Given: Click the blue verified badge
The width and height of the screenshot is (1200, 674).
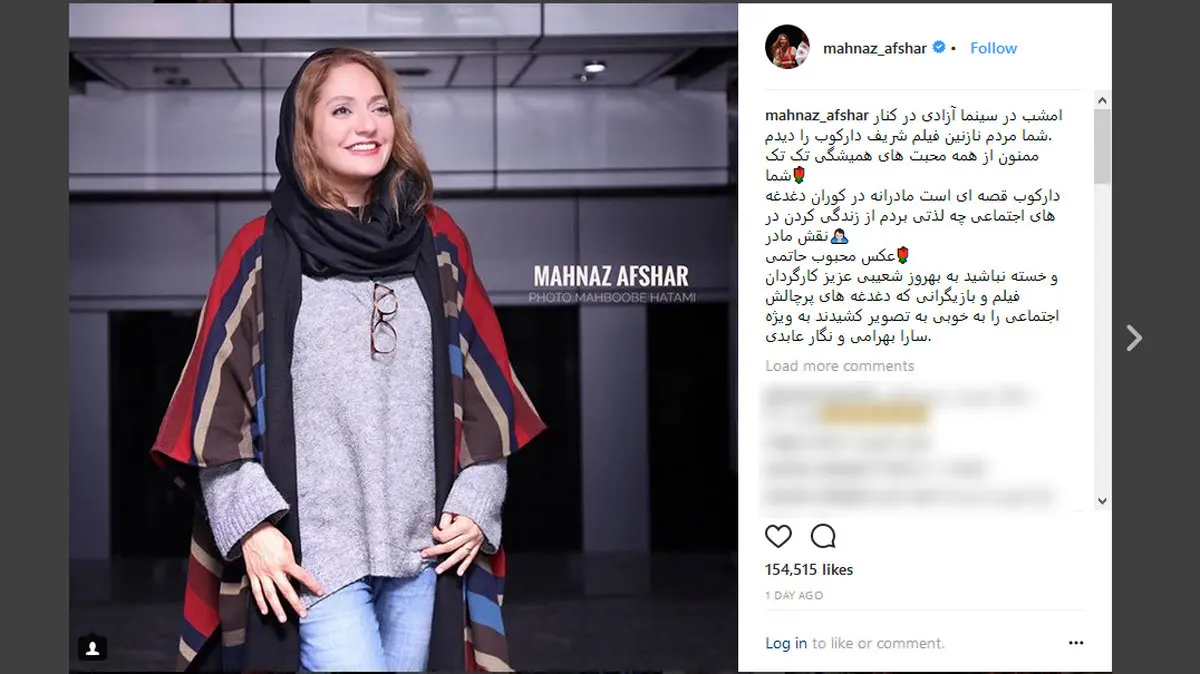Looking at the screenshot, I should [938, 48].
